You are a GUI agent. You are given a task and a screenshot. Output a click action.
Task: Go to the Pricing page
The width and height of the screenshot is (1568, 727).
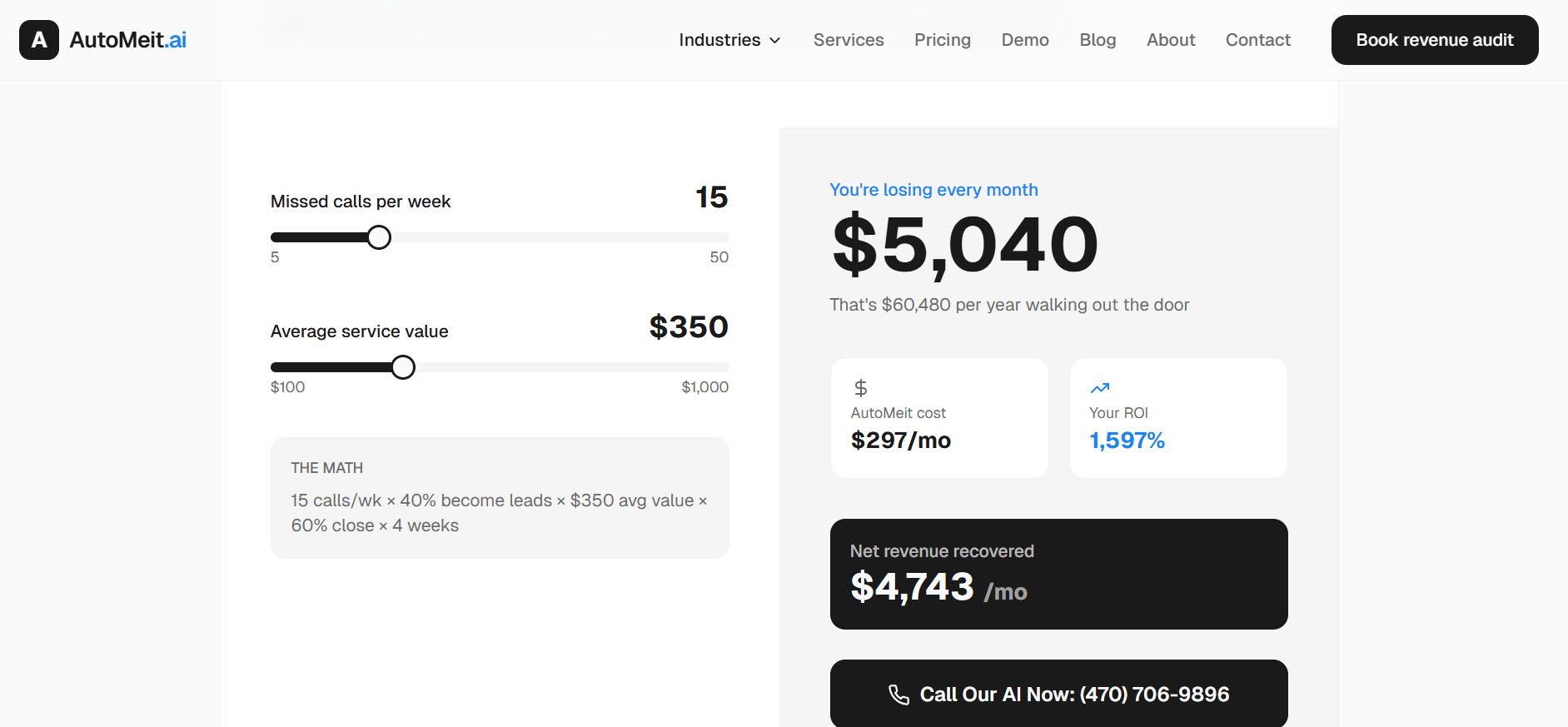(942, 40)
